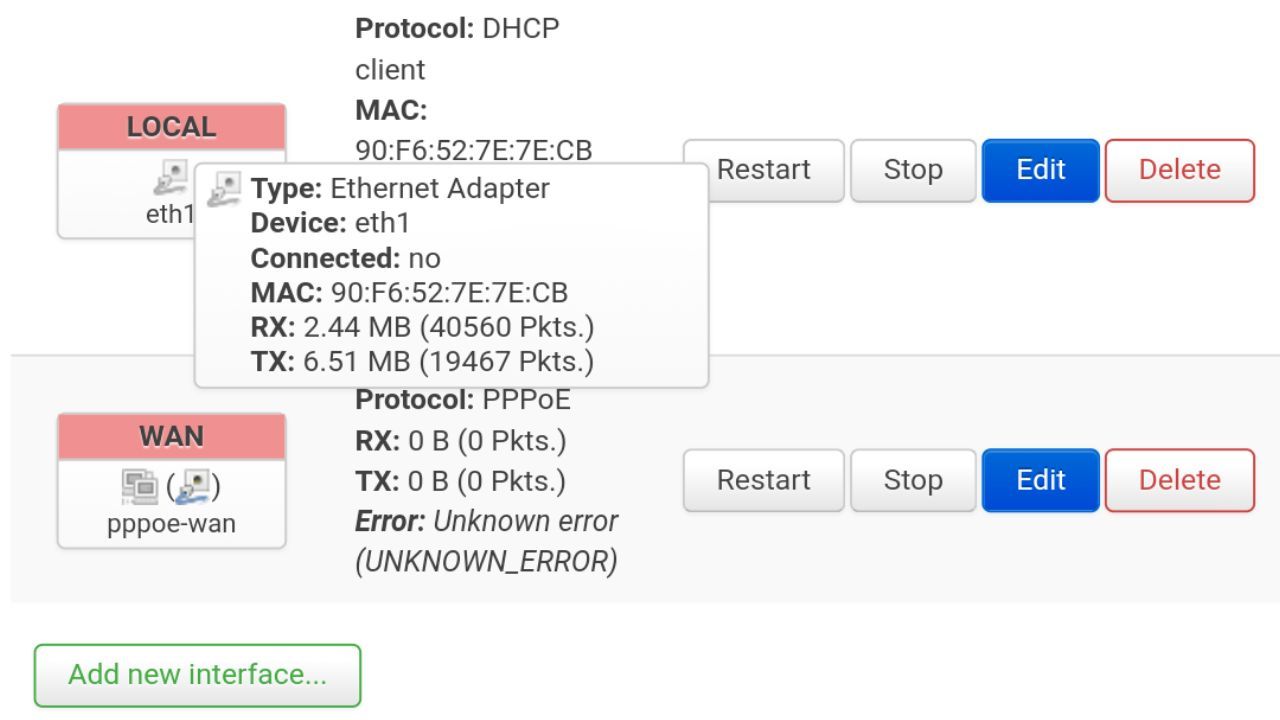Restart the LOCAL interface

coord(764,170)
